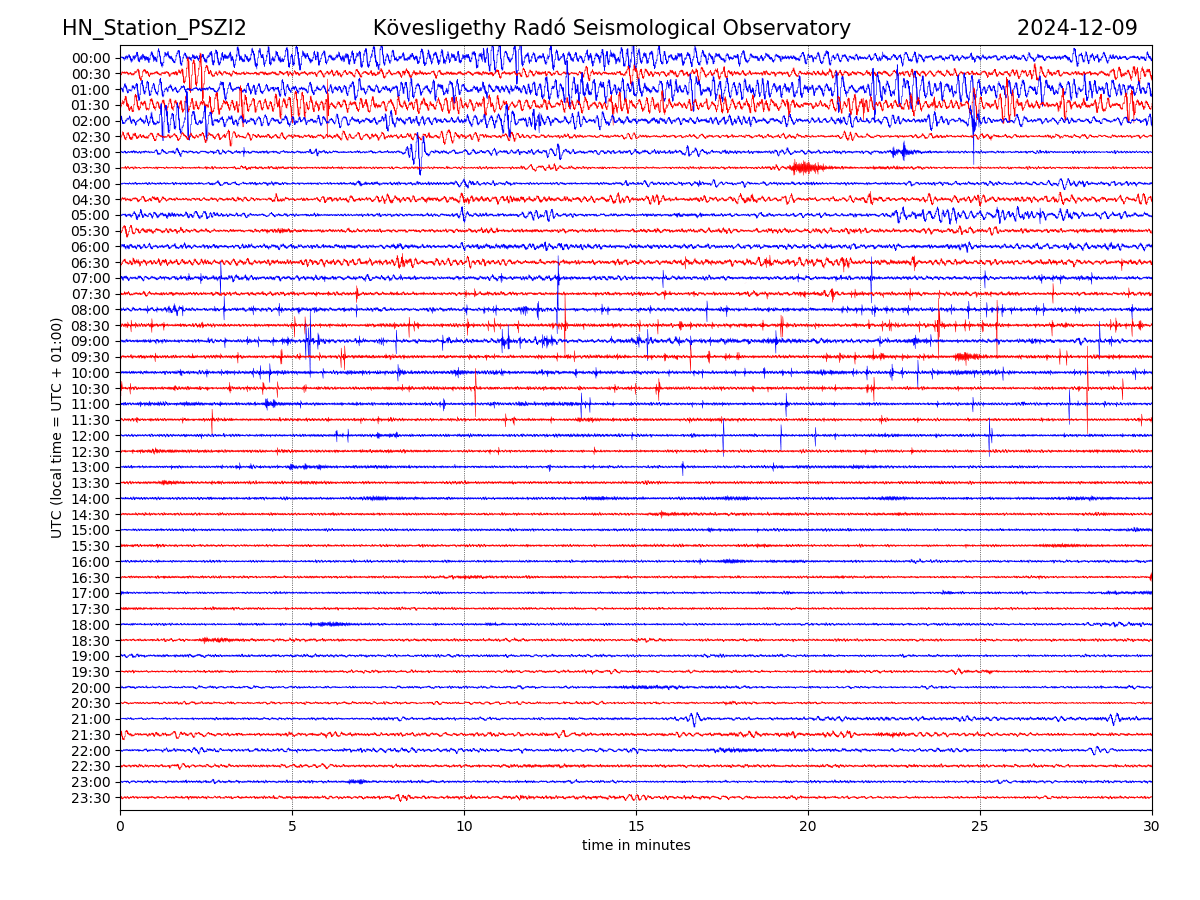
Task: Click the 16:30 time label
Action: tap(91, 578)
